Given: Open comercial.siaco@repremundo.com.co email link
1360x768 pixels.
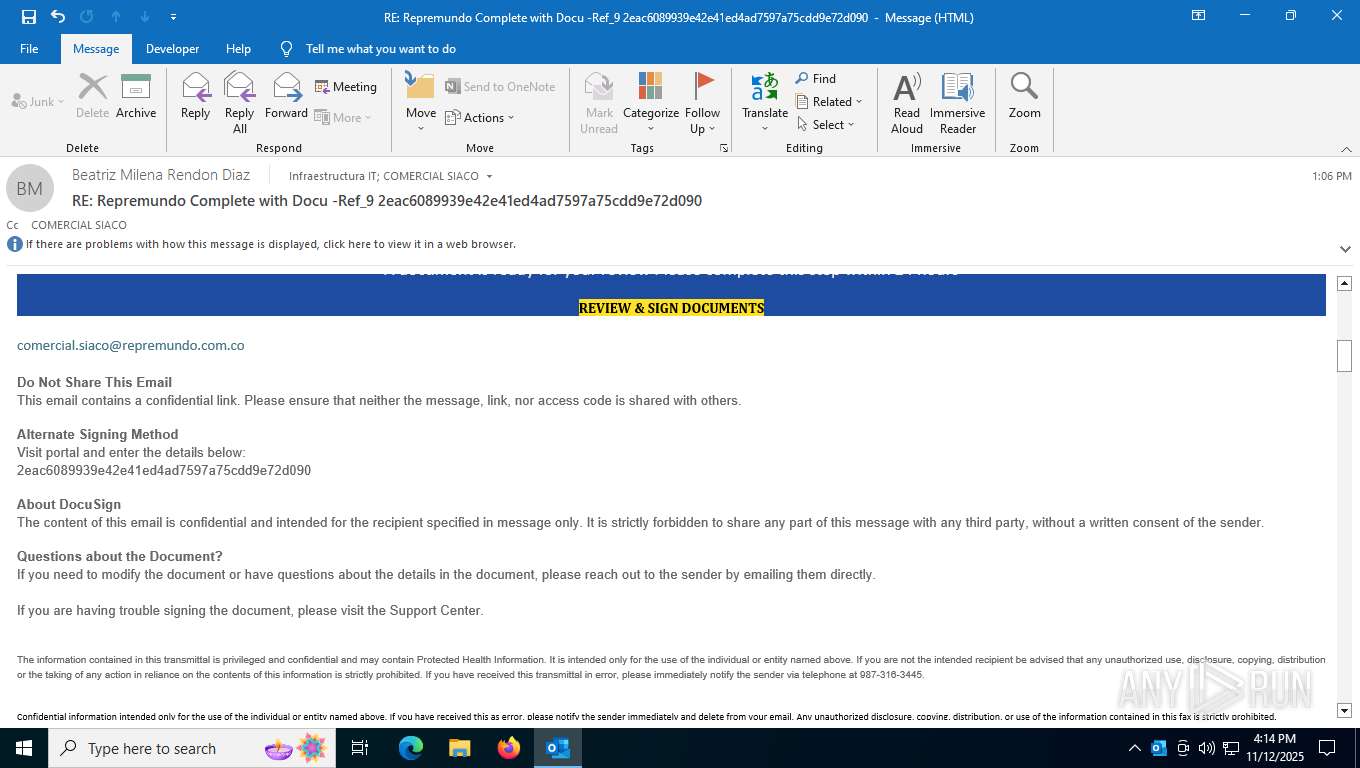Looking at the screenshot, I should (131, 345).
